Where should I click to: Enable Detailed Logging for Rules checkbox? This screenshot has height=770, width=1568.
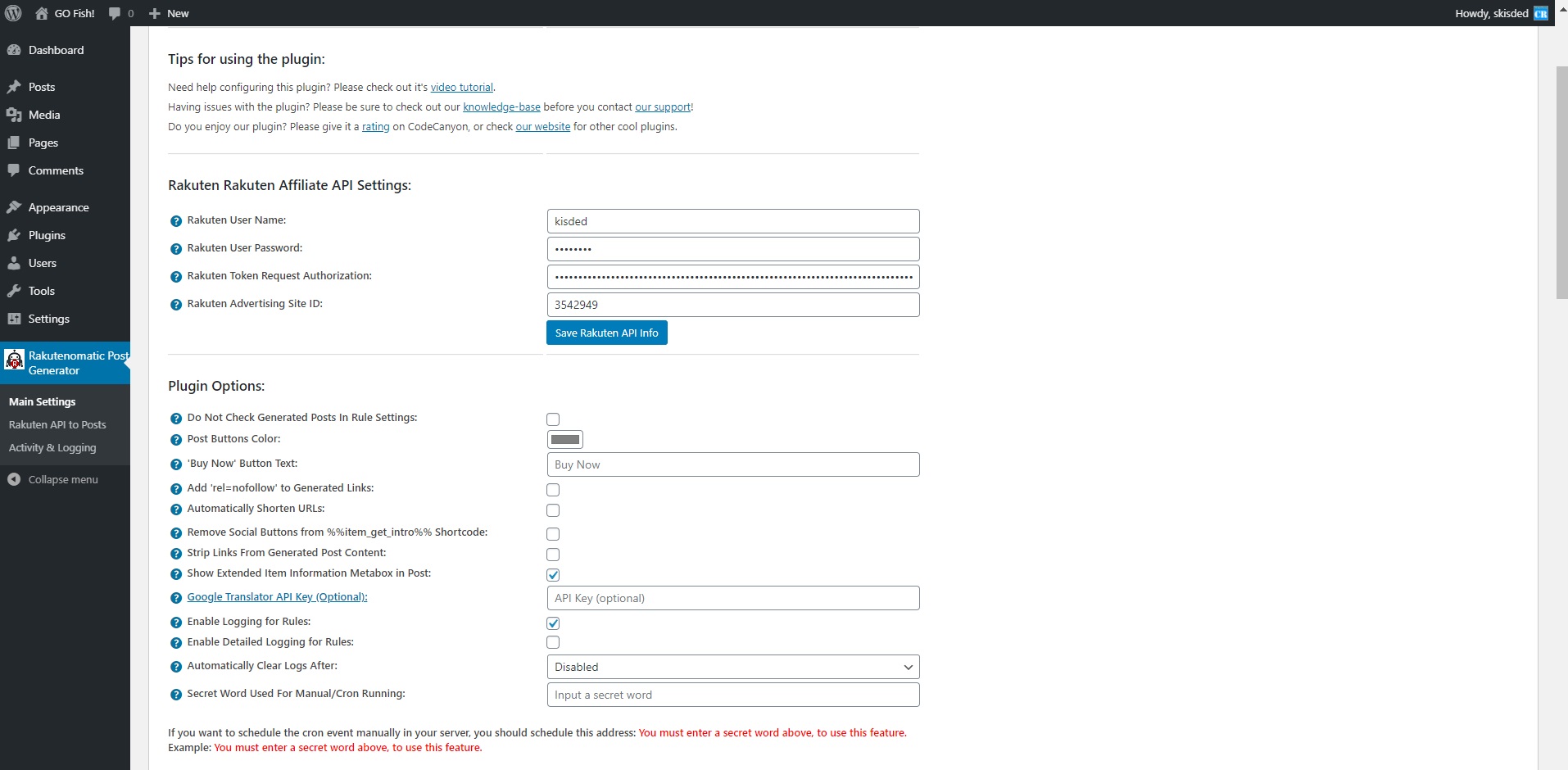point(553,642)
